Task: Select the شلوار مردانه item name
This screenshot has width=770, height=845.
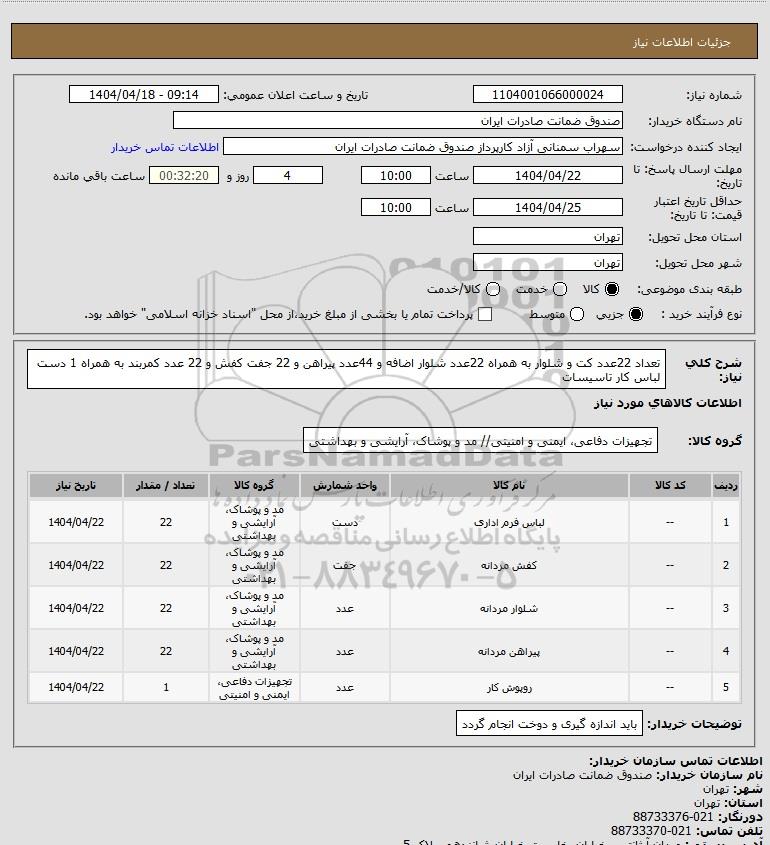Action: (509, 608)
